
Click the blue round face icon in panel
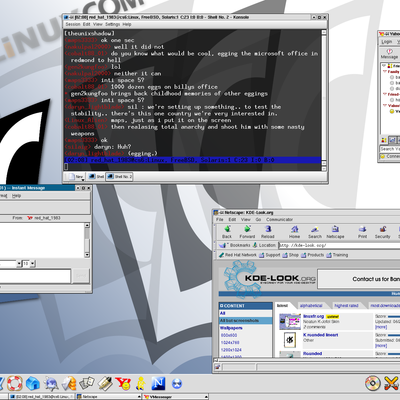pyautogui.click(x=177, y=384)
